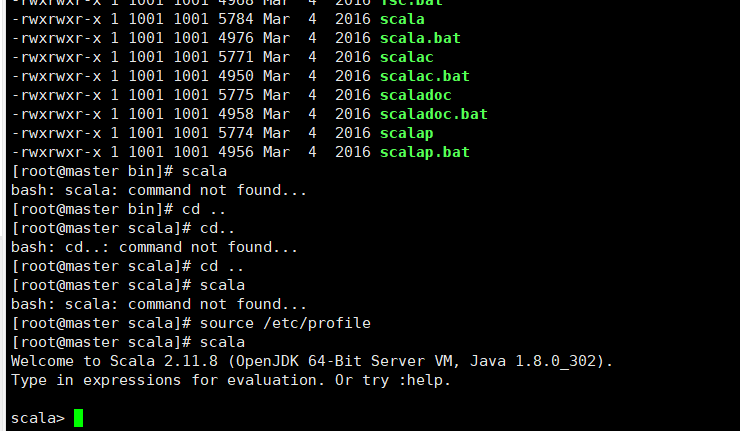
Task: Click the '[root@master bin]# scala' command line
Action: click(119, 171)
